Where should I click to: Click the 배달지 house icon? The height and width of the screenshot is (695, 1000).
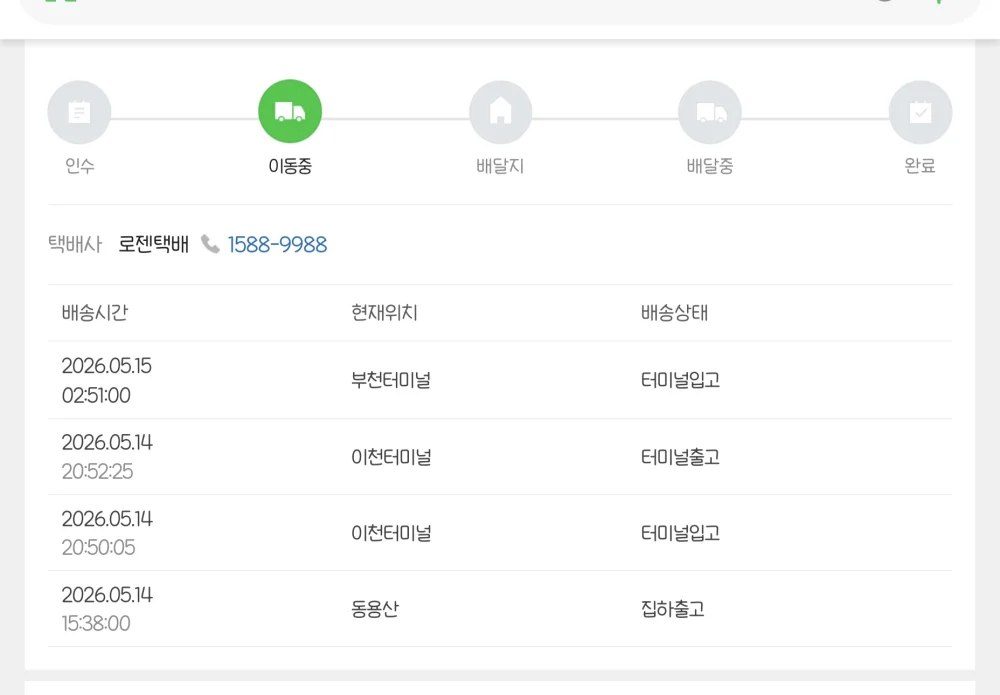501,112
